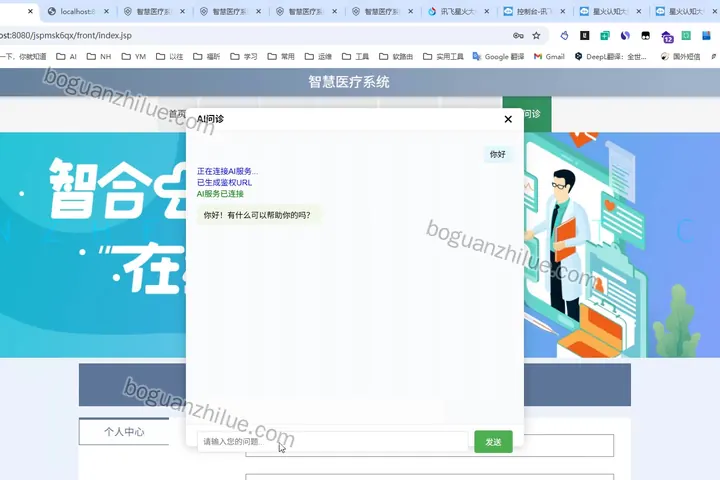720x480 pixels.
Task: Close the 讯飞星火大 browser tab
Action: pyautogui.click(x=487, y=11)
